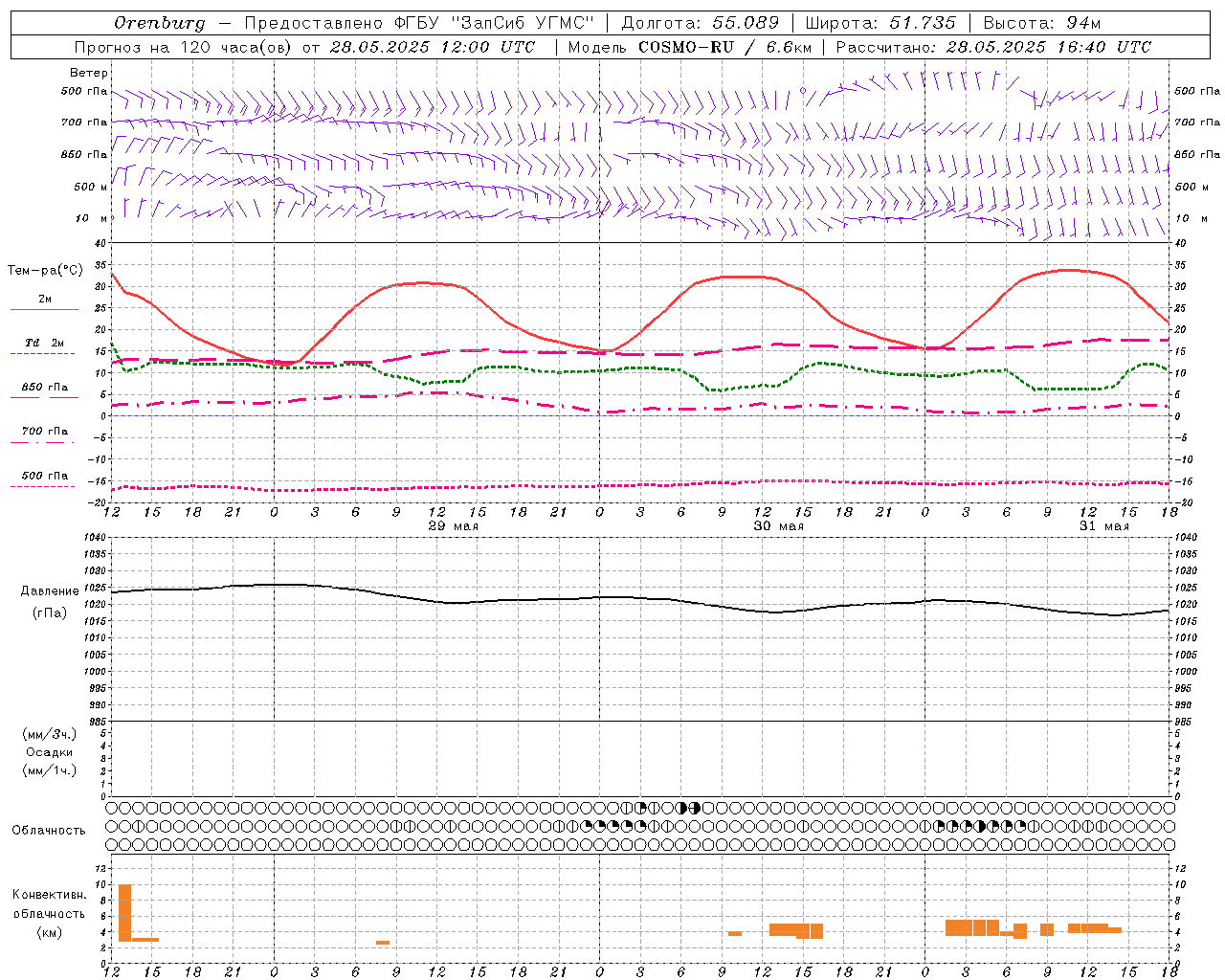This screenshot has width=1225, height=980.
Task: Click the station name Orenburg in the header
Action: (159, 23)
